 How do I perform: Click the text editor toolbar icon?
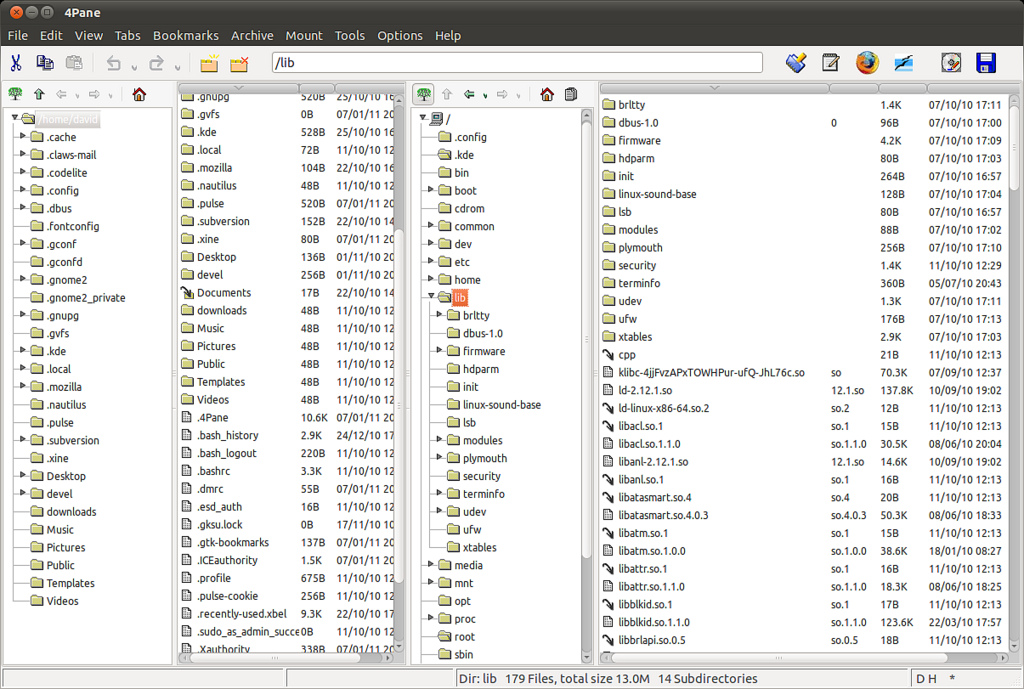click(x=831, y=62)
